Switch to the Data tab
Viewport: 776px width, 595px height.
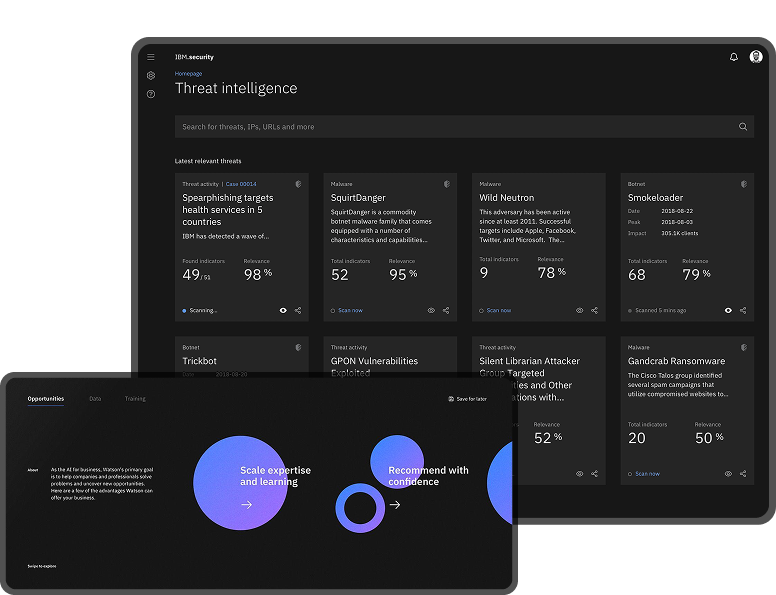coord(95,399)
